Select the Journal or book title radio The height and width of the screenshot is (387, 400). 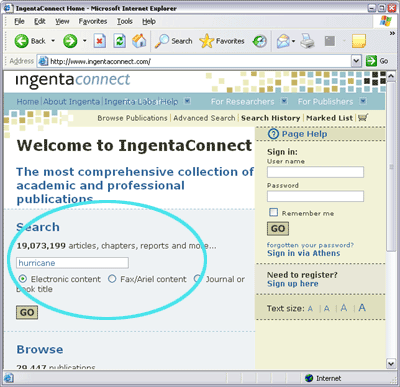click(x=197, y=279)
